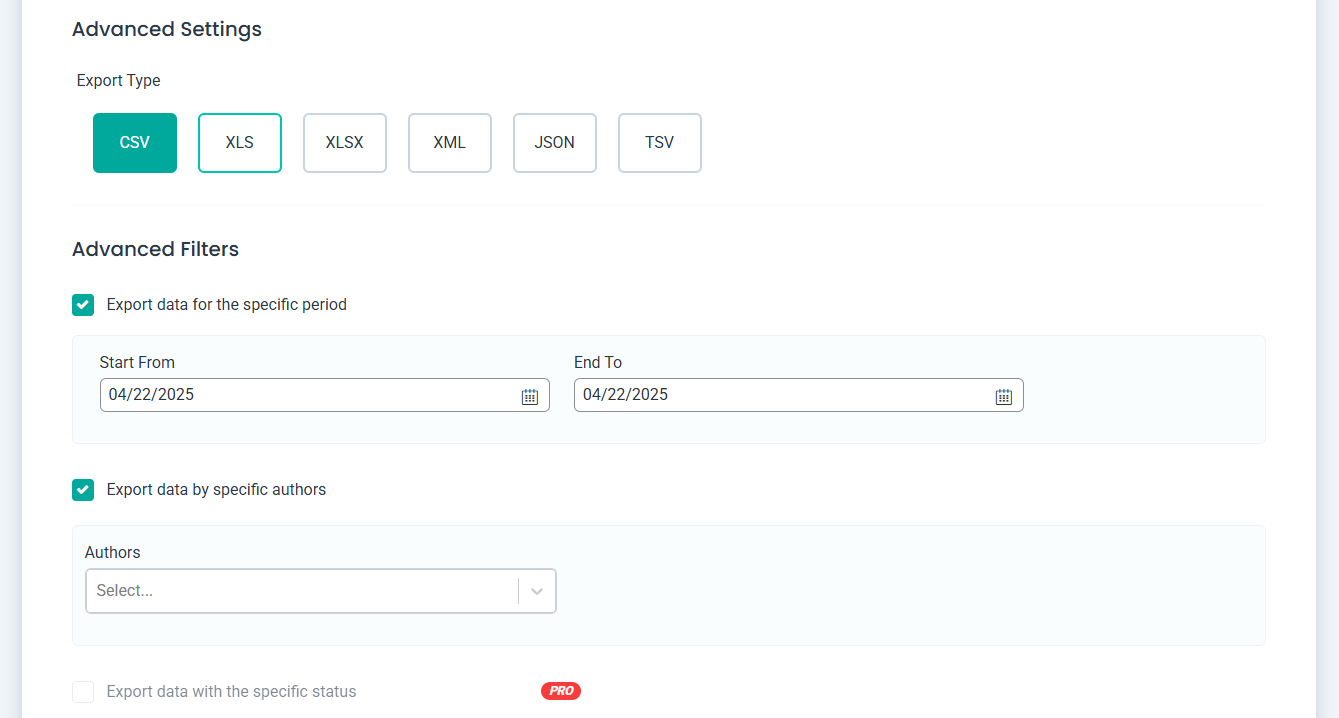Tick Export data with the specific status checkbox
The height and width of the screenshot is (718, 1339).
83,692
